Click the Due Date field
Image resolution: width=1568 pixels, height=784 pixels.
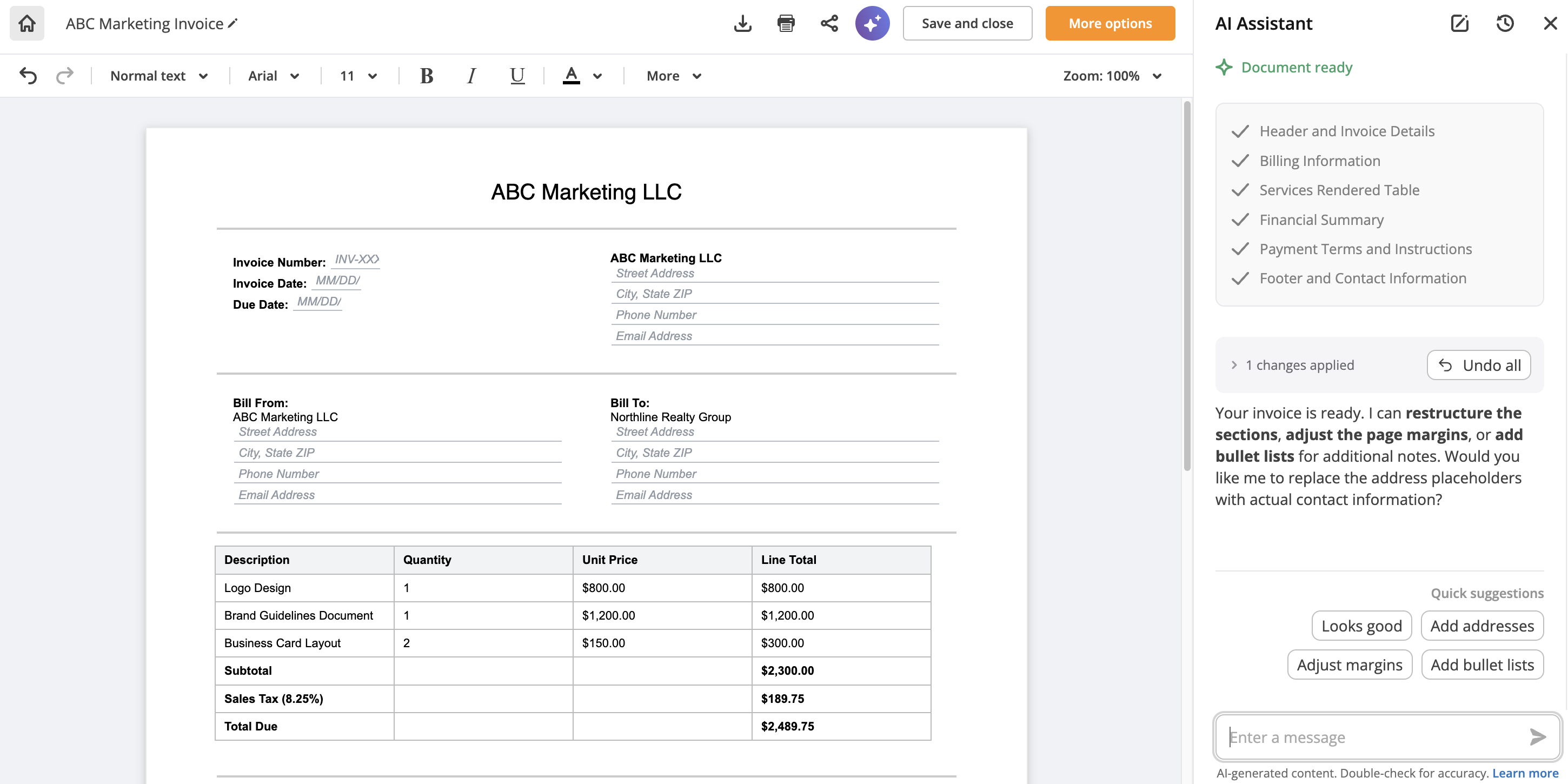[318, 303]
